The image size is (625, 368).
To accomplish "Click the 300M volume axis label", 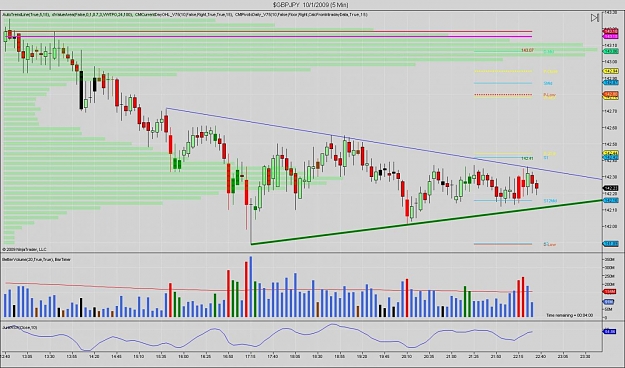I will (610, 268).
